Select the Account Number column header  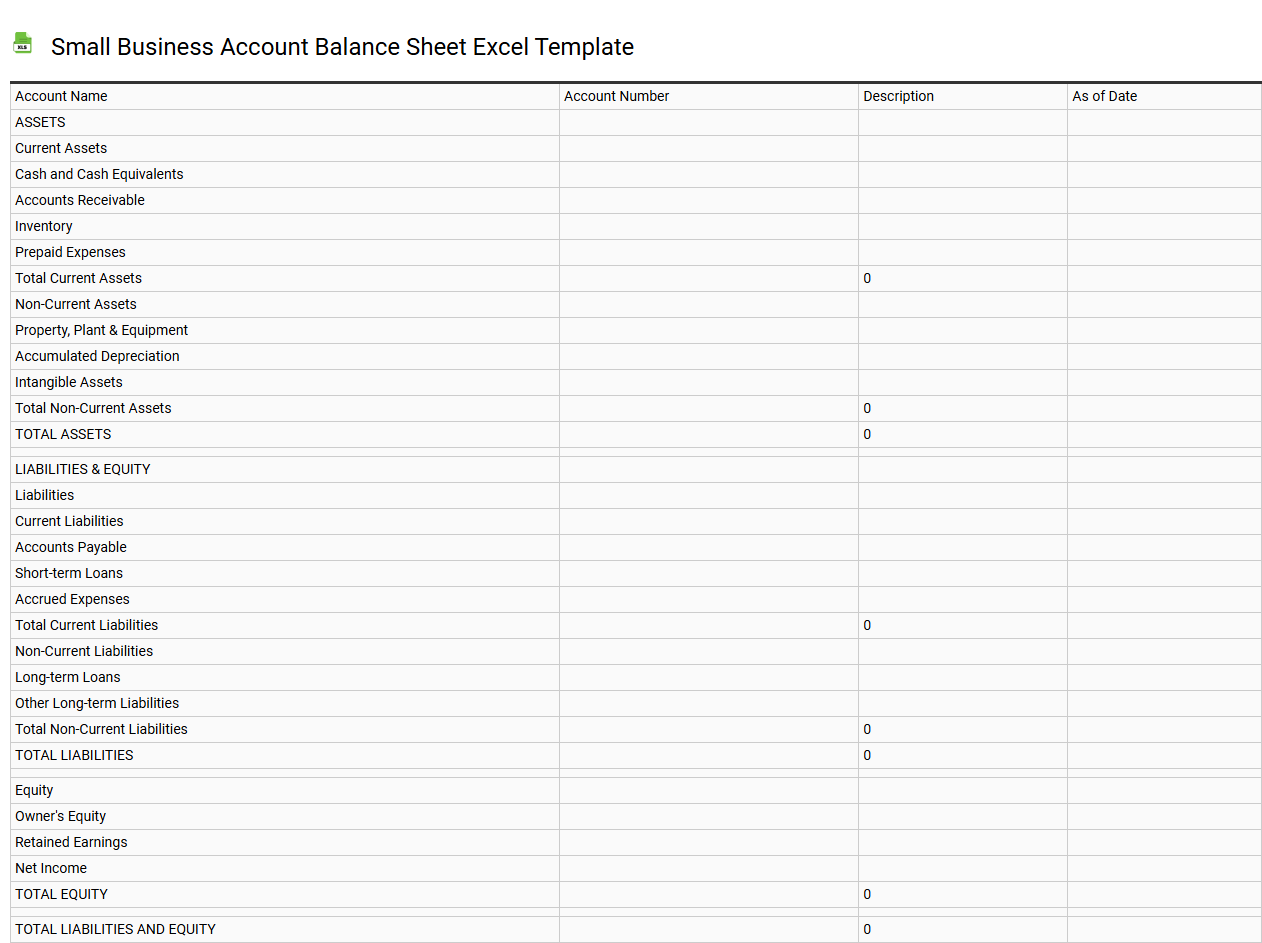click(x=616, y=96)
